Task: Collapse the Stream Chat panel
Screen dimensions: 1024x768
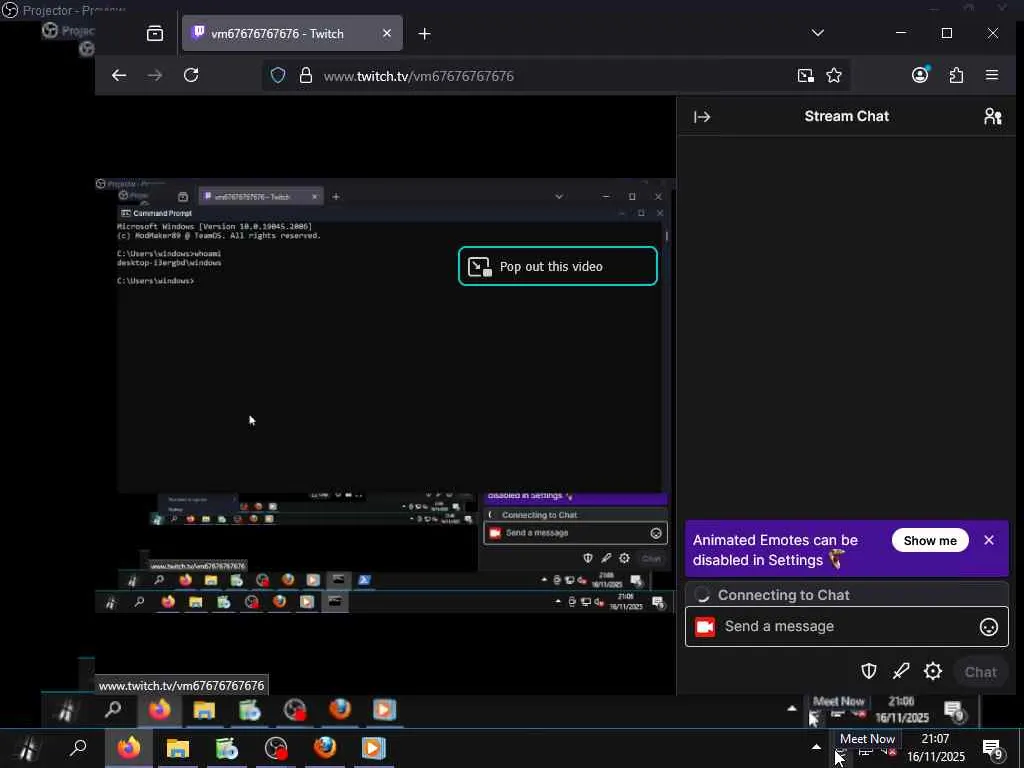Action: pos(702,117)
